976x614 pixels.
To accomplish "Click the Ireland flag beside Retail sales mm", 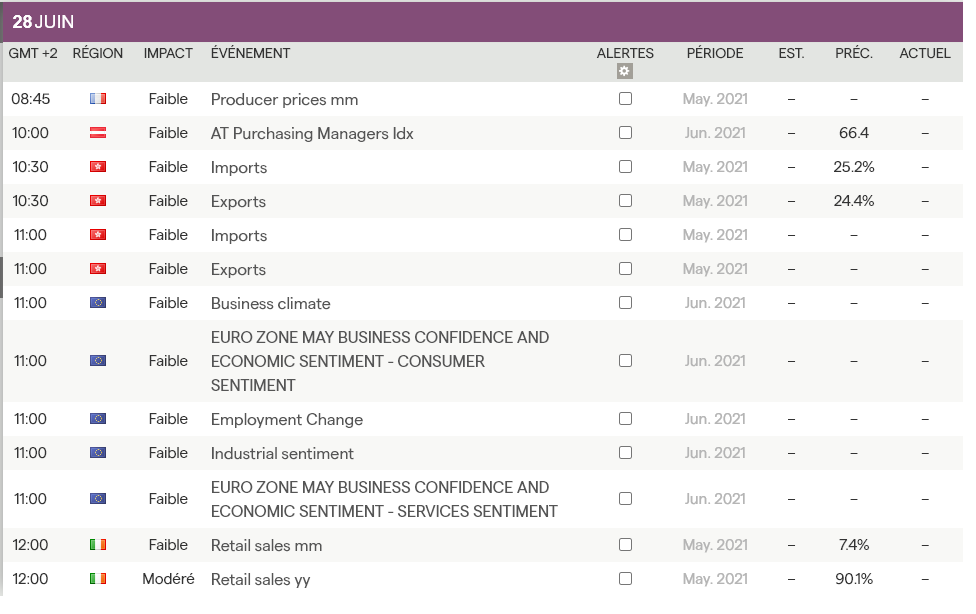I will (98, 545).
